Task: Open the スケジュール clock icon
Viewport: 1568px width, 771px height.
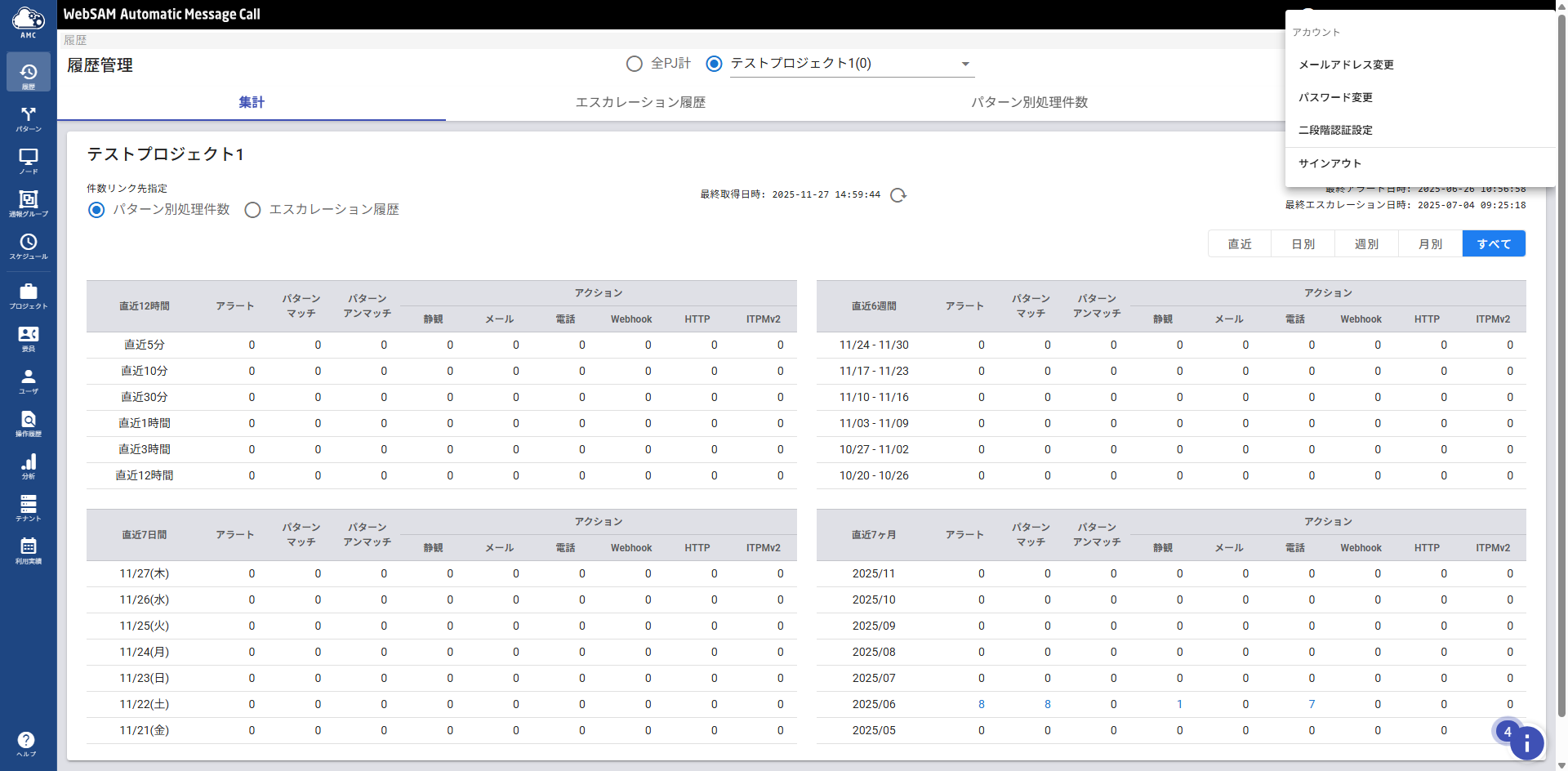Action: pyautogui.click(x=29, y=245)
